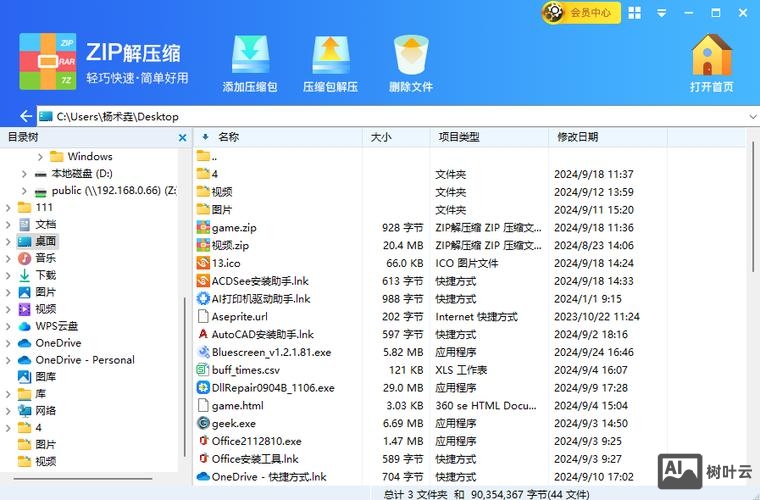Expand the WPS云盘 tree node
760x500 pixels.
click(8, 327)
